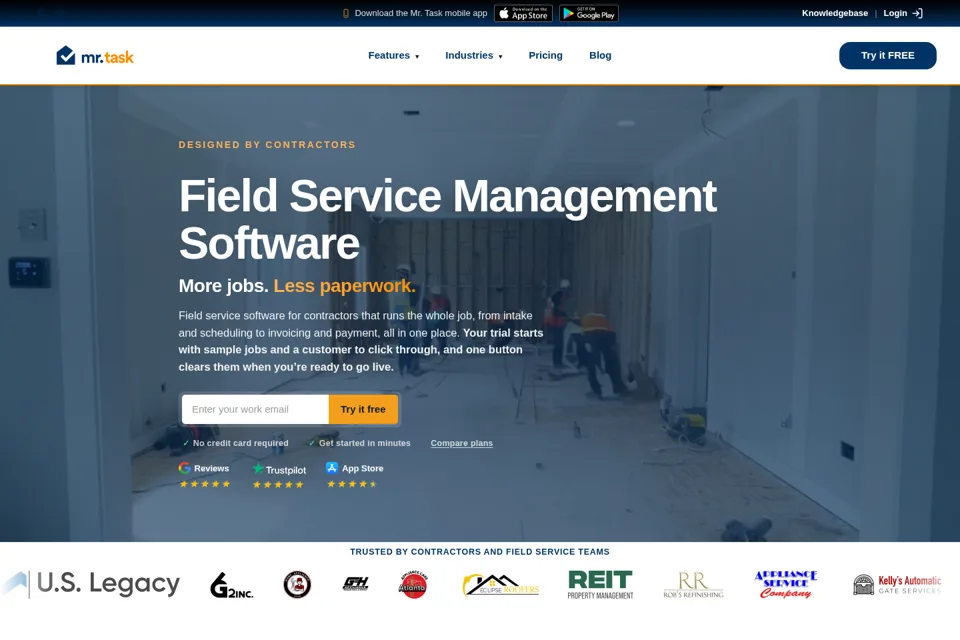
Task: Click the U.S. Legacy logo
Action: [x=91, y=584]
